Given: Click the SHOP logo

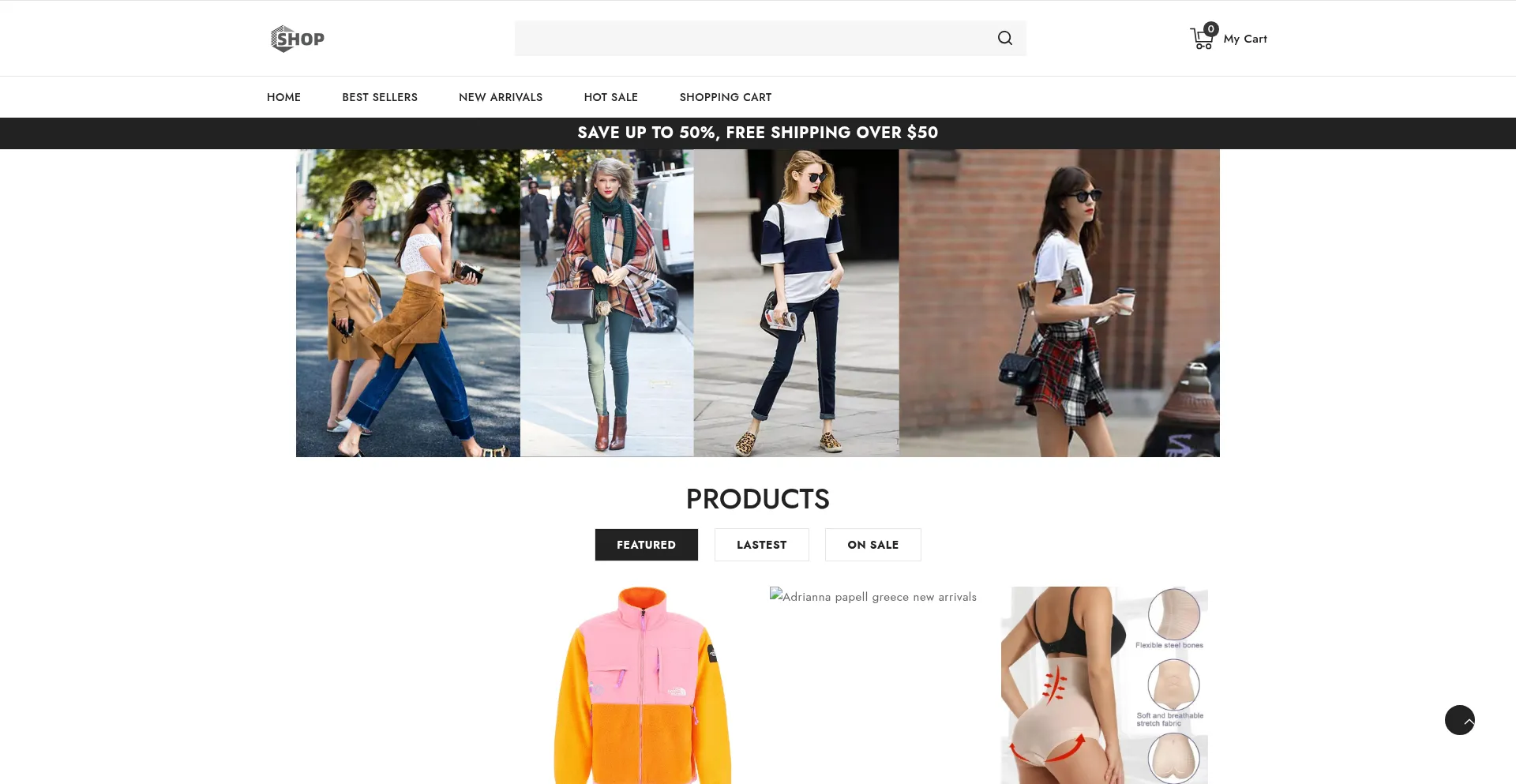Looking at the screenshot, I should point(298,39).
